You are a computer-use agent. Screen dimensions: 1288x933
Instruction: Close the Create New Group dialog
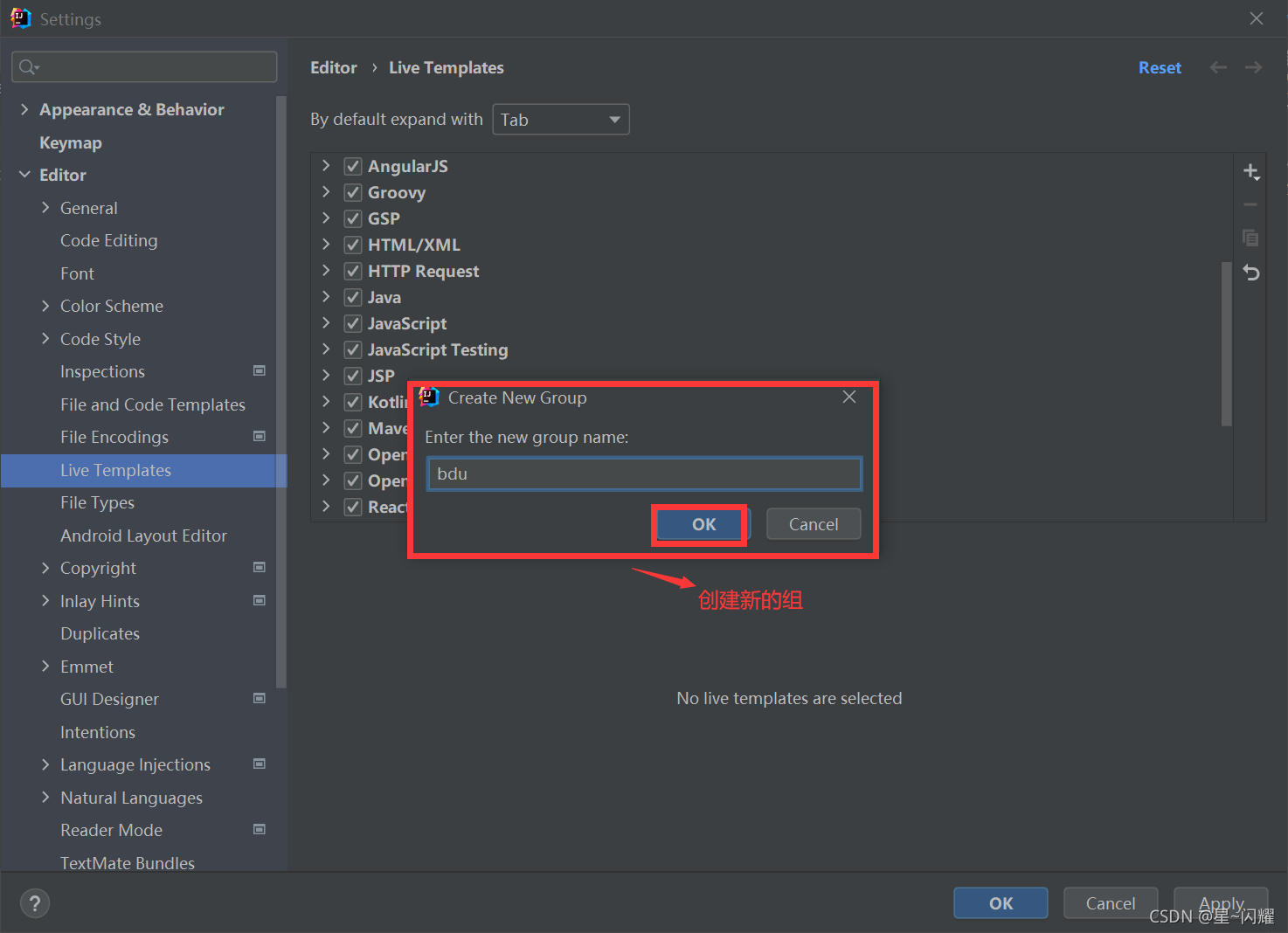pos(848,397)
